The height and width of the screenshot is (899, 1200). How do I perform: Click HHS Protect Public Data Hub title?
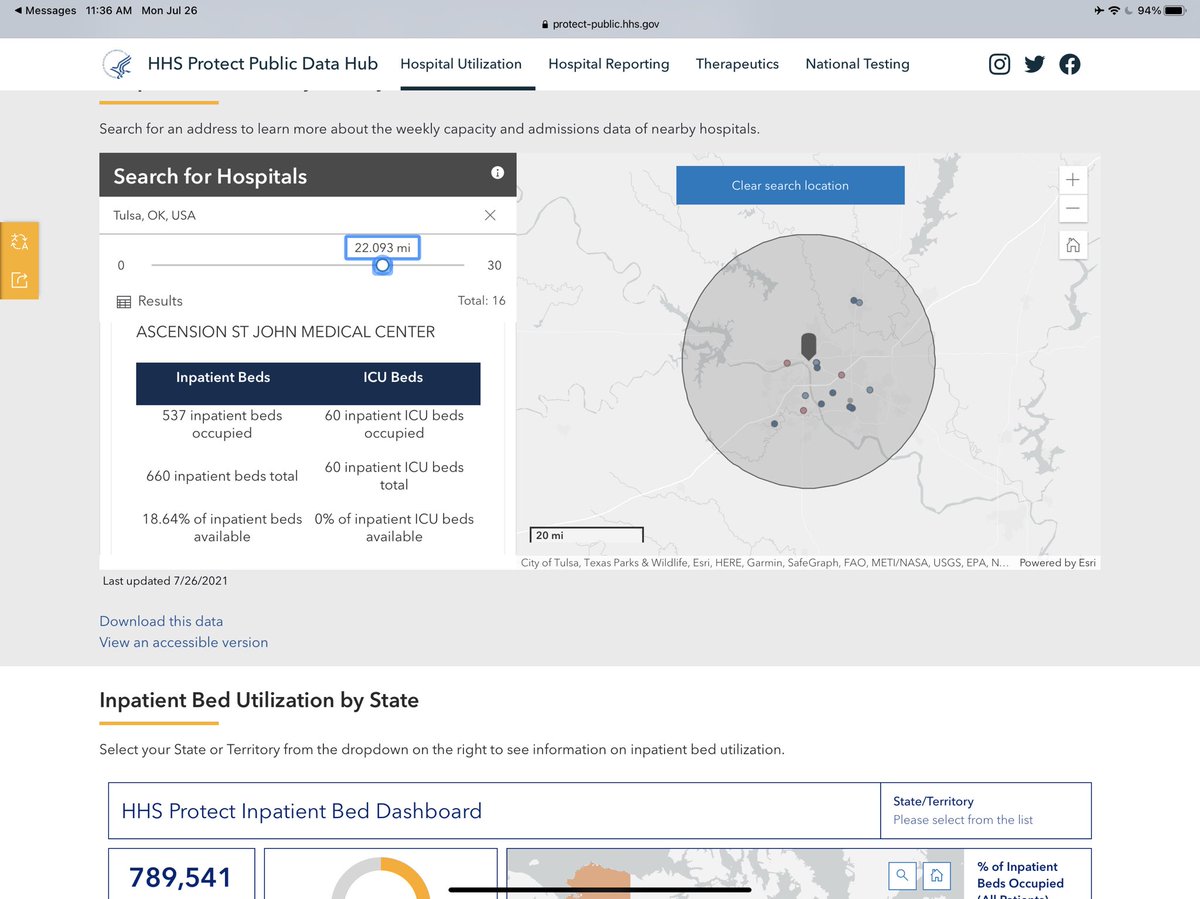point(263,64)
